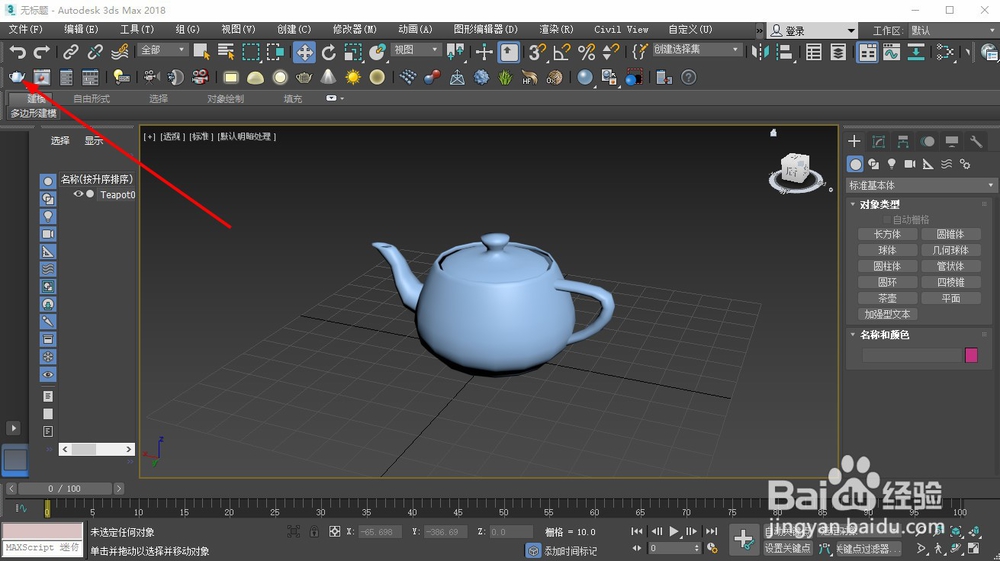
Task: Activate Select and Rotate tool
Action: click(328, 52)
